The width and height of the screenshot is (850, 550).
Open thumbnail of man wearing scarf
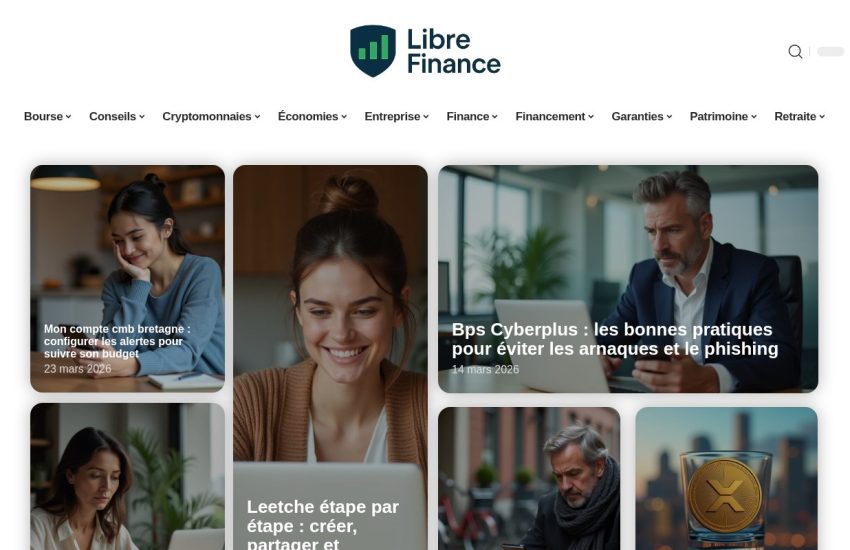coord(529,478)
